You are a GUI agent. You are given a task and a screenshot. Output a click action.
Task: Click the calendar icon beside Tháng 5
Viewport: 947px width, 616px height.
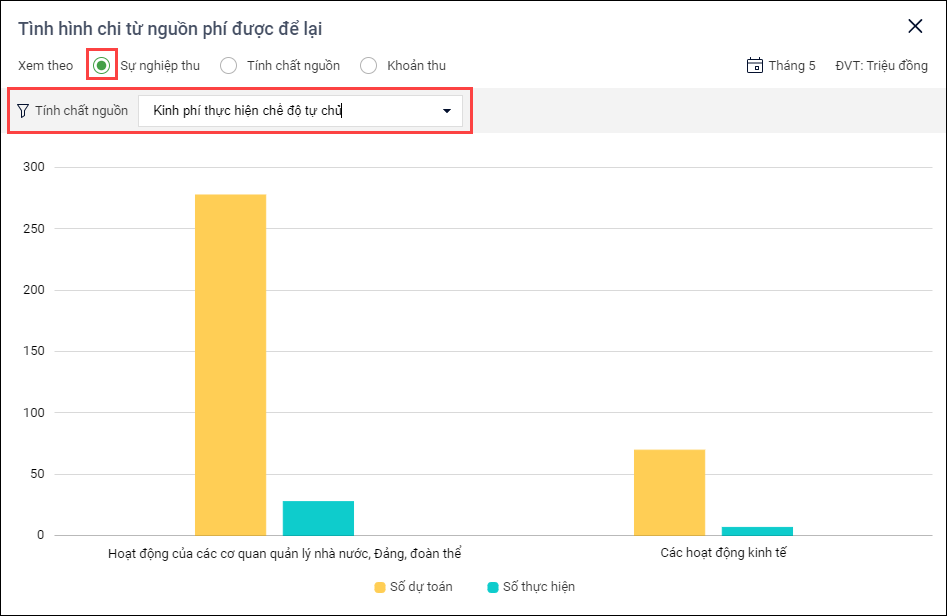coord(755,66)
